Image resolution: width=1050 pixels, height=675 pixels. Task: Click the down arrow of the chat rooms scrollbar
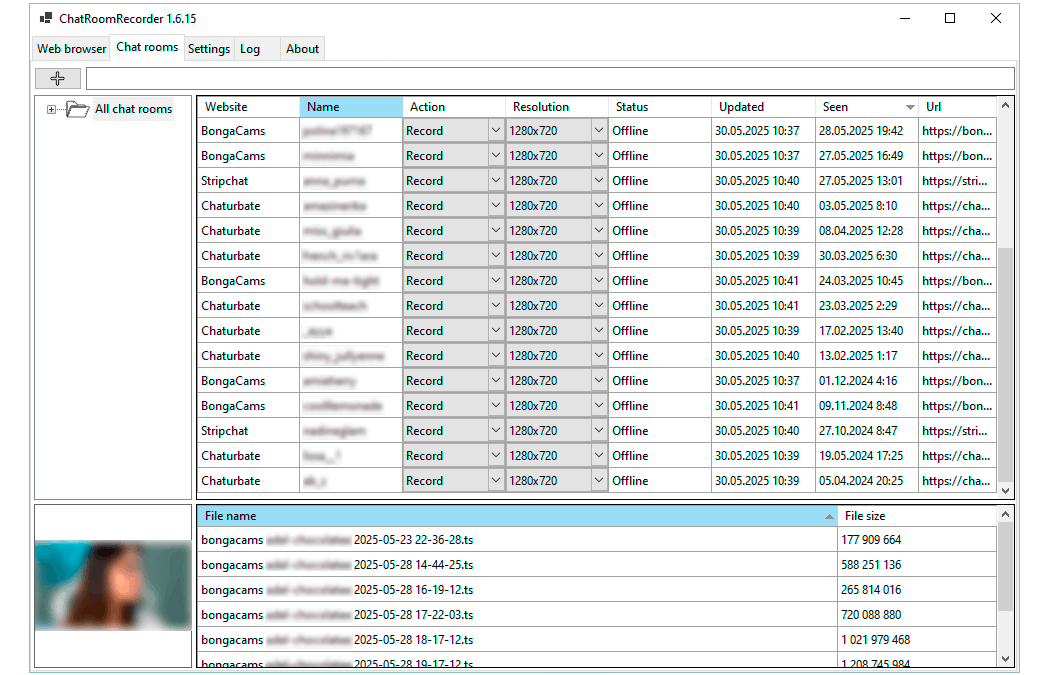(x=1006, y=490)
